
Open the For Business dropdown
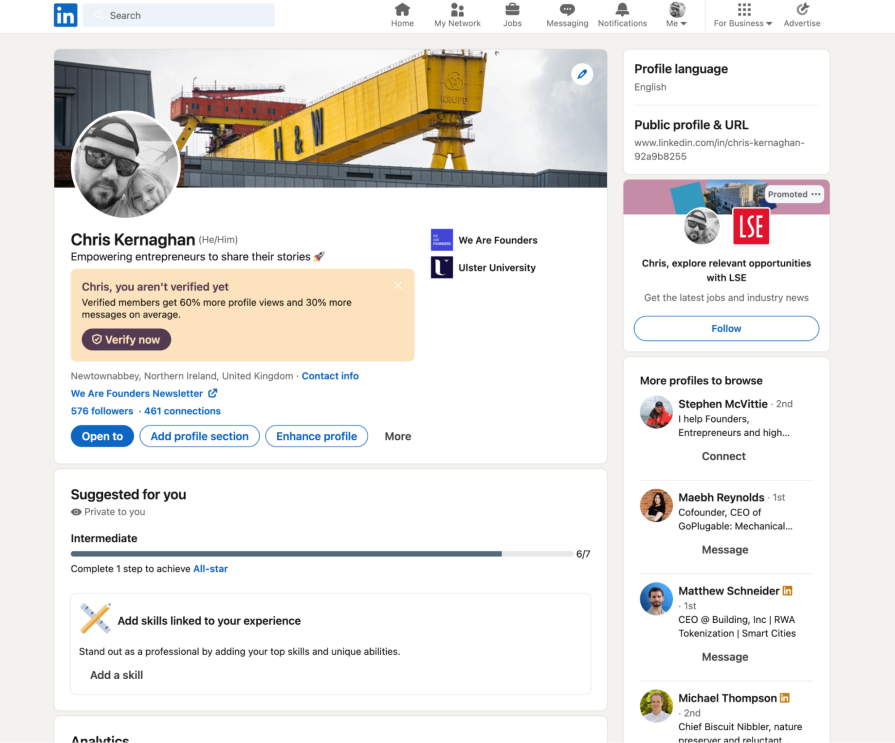tap(742, 15)
